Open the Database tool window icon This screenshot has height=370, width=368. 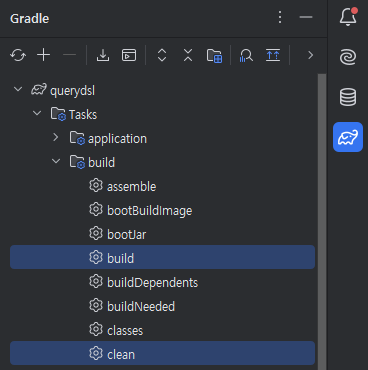pyautogui.click(x=348, y=97)
